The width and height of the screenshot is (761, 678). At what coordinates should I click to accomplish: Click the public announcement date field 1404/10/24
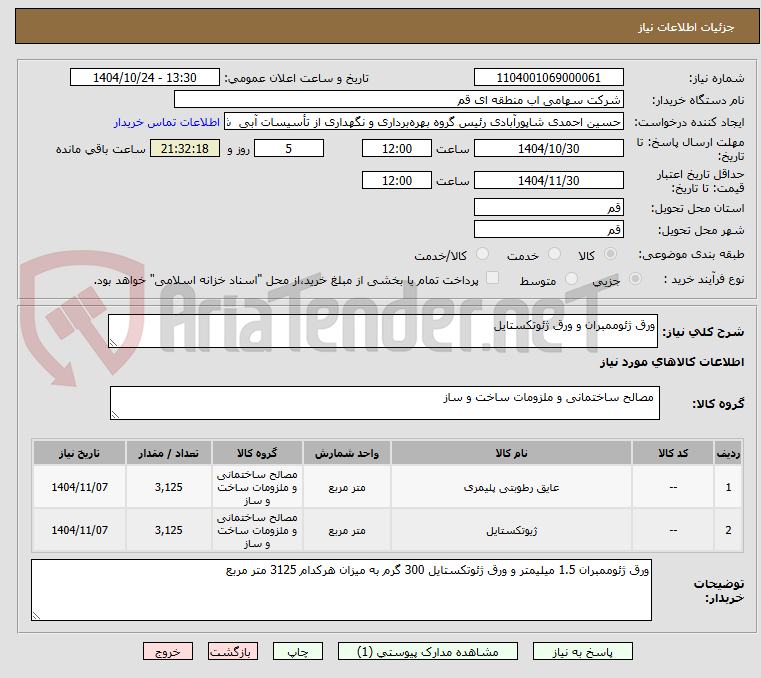pyautogui.click(x=145, y=78)
